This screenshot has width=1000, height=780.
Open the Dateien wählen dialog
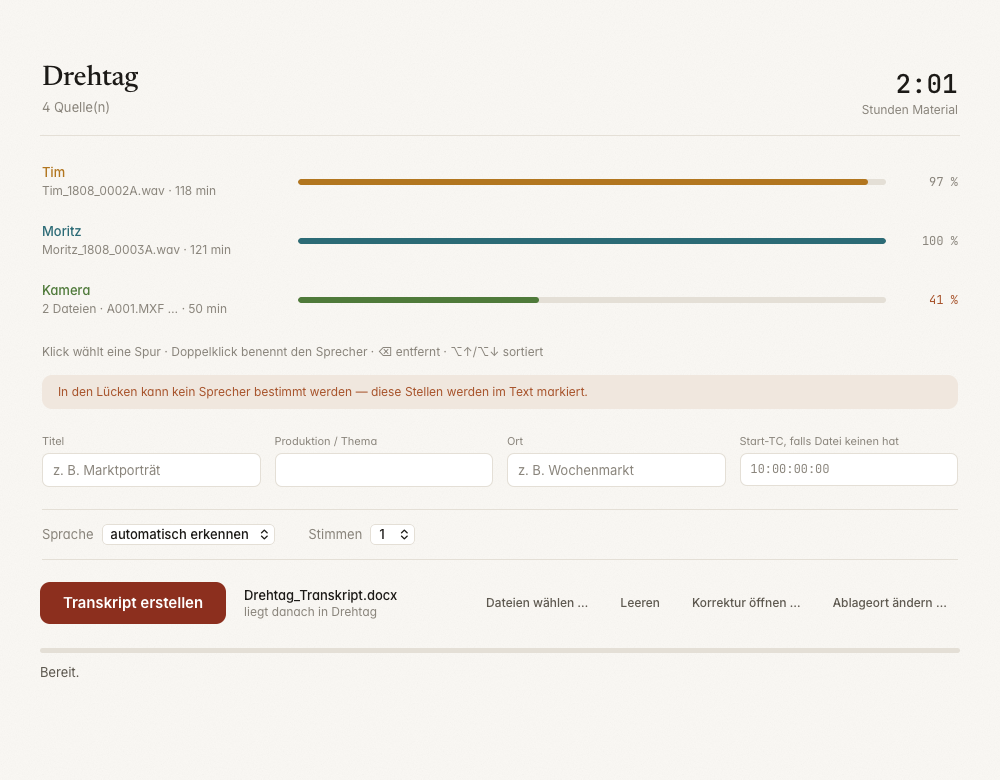(536, 603)
